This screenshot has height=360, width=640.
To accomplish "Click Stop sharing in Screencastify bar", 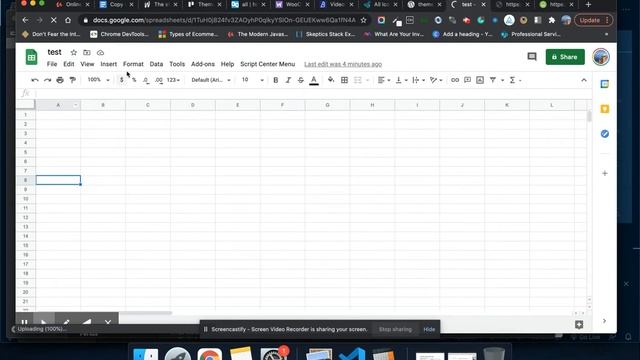I will (395, 329).
